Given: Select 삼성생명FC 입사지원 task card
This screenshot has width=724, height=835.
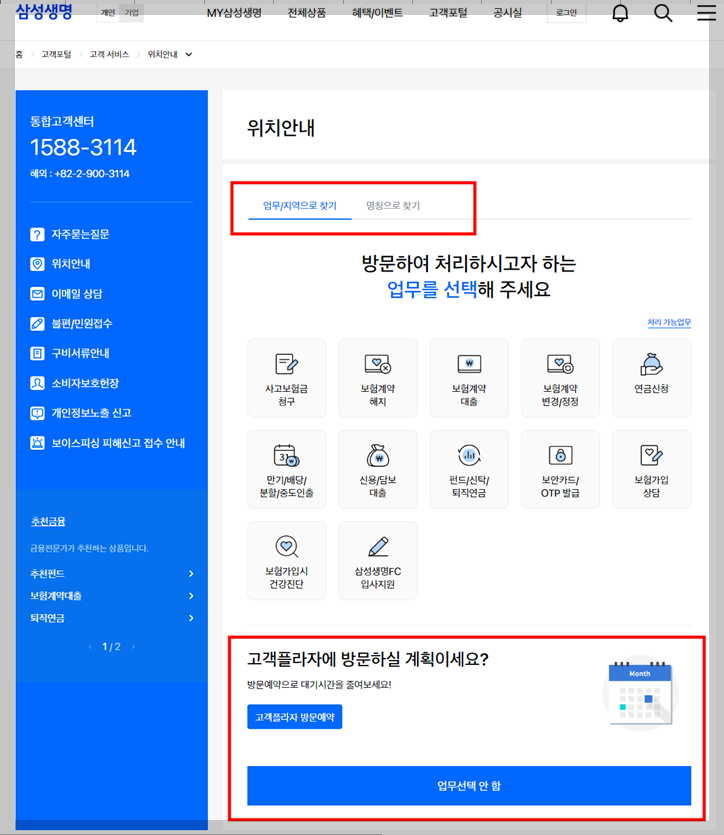Looking at the screenshot, I should click(378, 561).
